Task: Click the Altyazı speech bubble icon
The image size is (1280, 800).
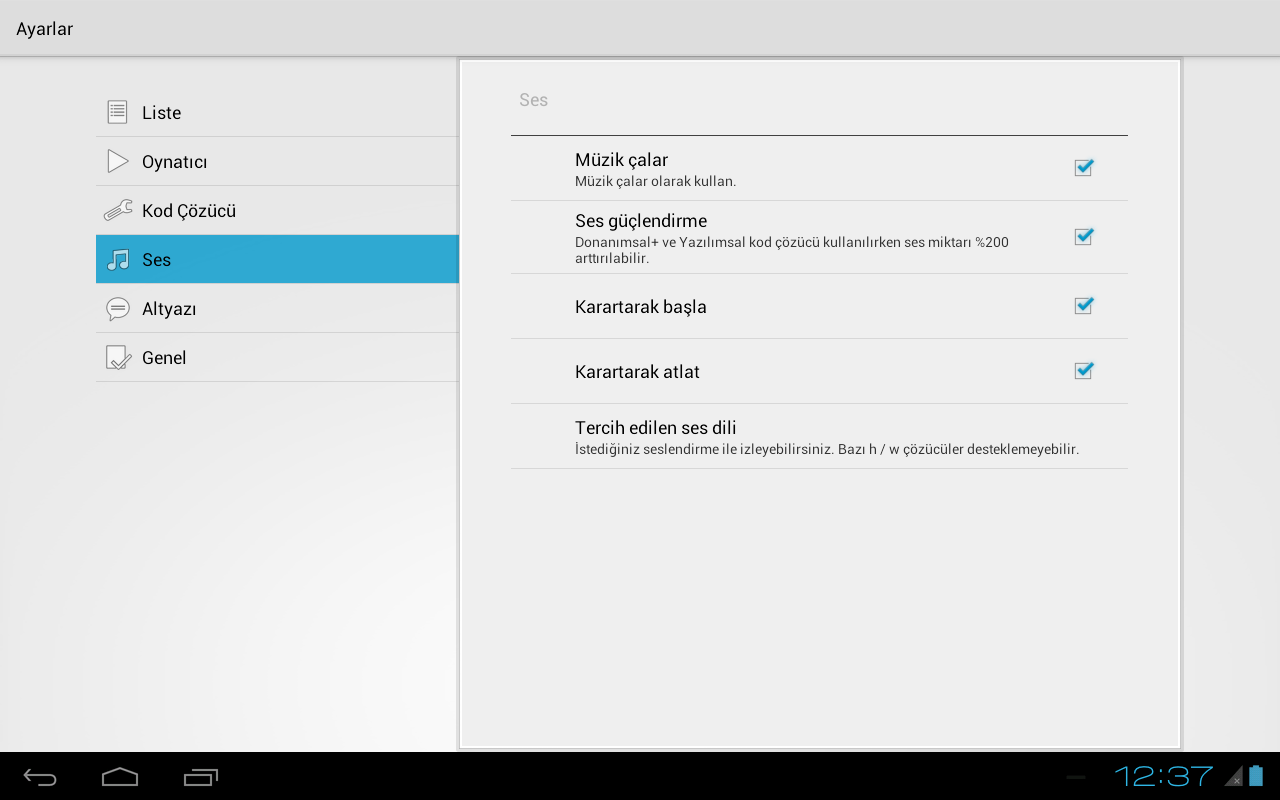Action: pos(118,308)
